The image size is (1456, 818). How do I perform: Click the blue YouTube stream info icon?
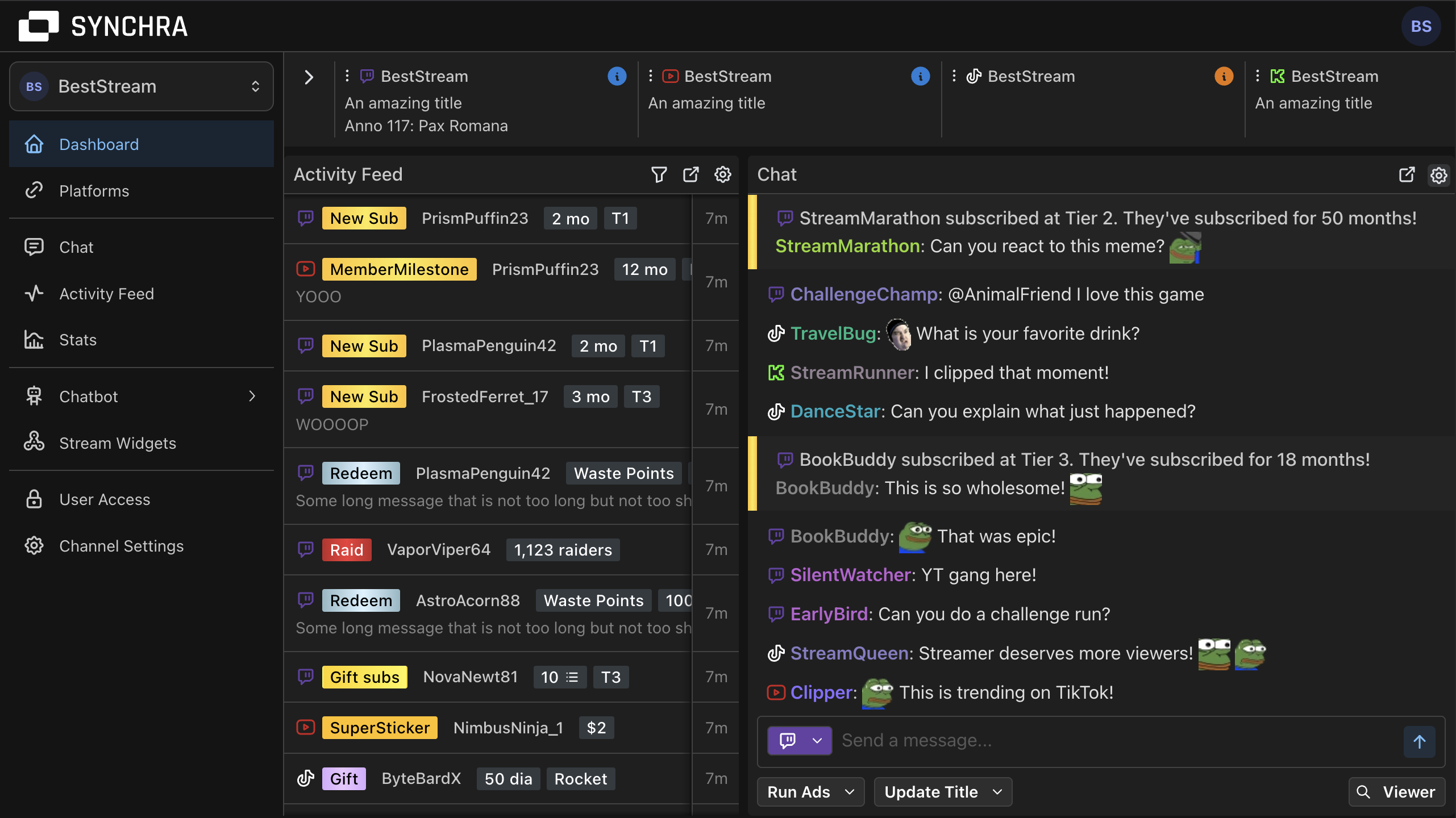tap(920, 76)
